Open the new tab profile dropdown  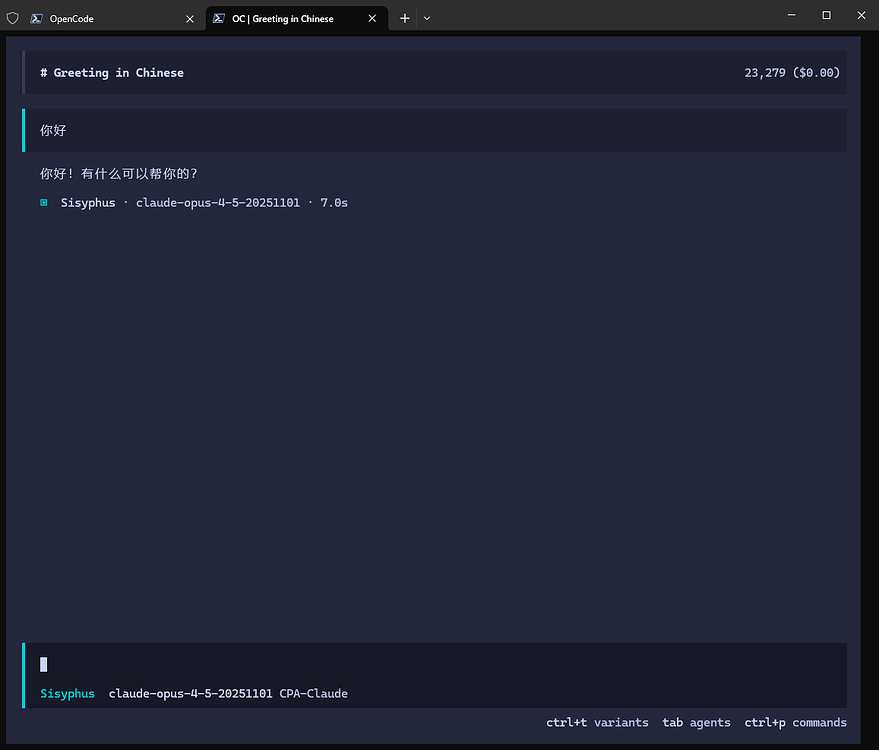(427, 18)
